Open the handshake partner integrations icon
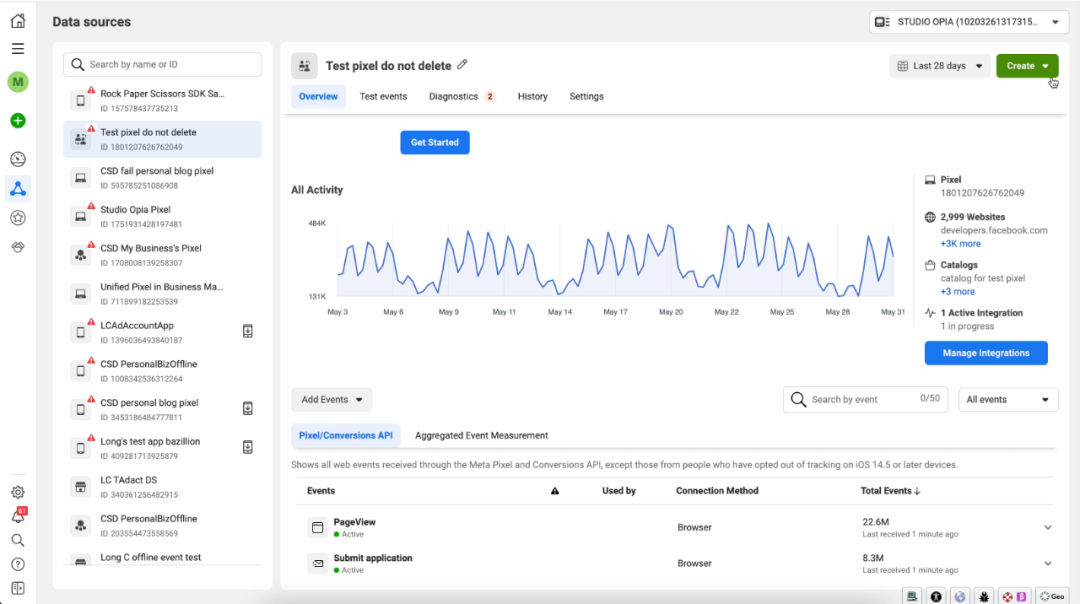The height and width of the screenshot is (604, 1080). tap(18, 246)
